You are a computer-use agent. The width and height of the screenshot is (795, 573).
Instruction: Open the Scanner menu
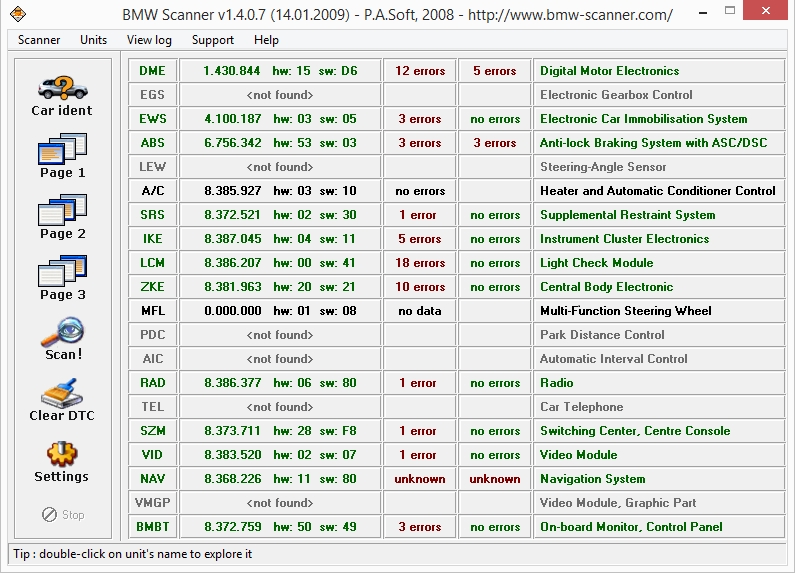pos(39,40)
